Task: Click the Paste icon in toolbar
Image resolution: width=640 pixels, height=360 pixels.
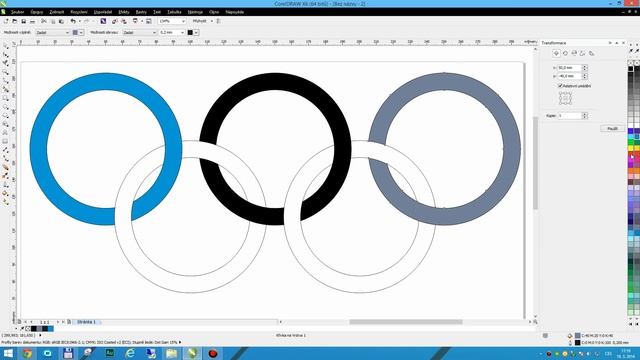Action: click(x=61, y=21)
